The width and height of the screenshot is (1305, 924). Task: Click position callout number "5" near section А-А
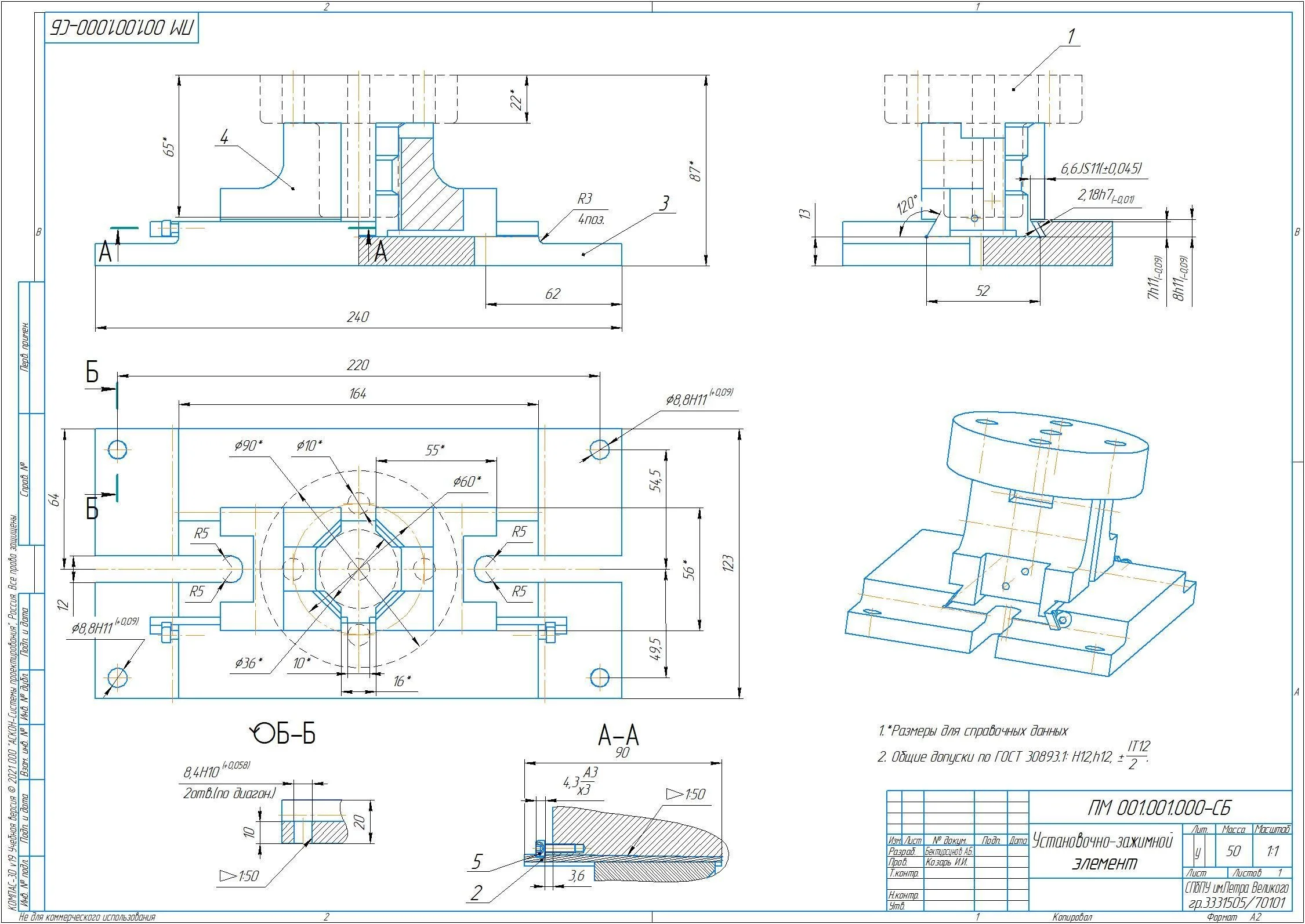pos(477,862)
